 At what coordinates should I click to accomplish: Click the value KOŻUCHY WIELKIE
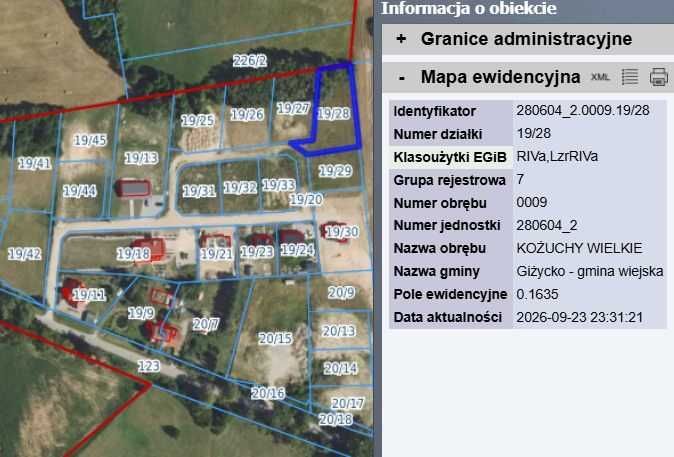[579, 248]
